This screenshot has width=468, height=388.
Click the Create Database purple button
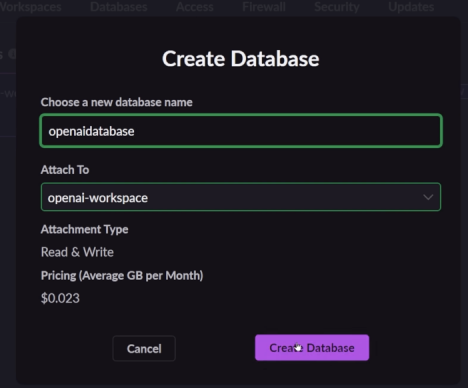[x=312, y=348]
